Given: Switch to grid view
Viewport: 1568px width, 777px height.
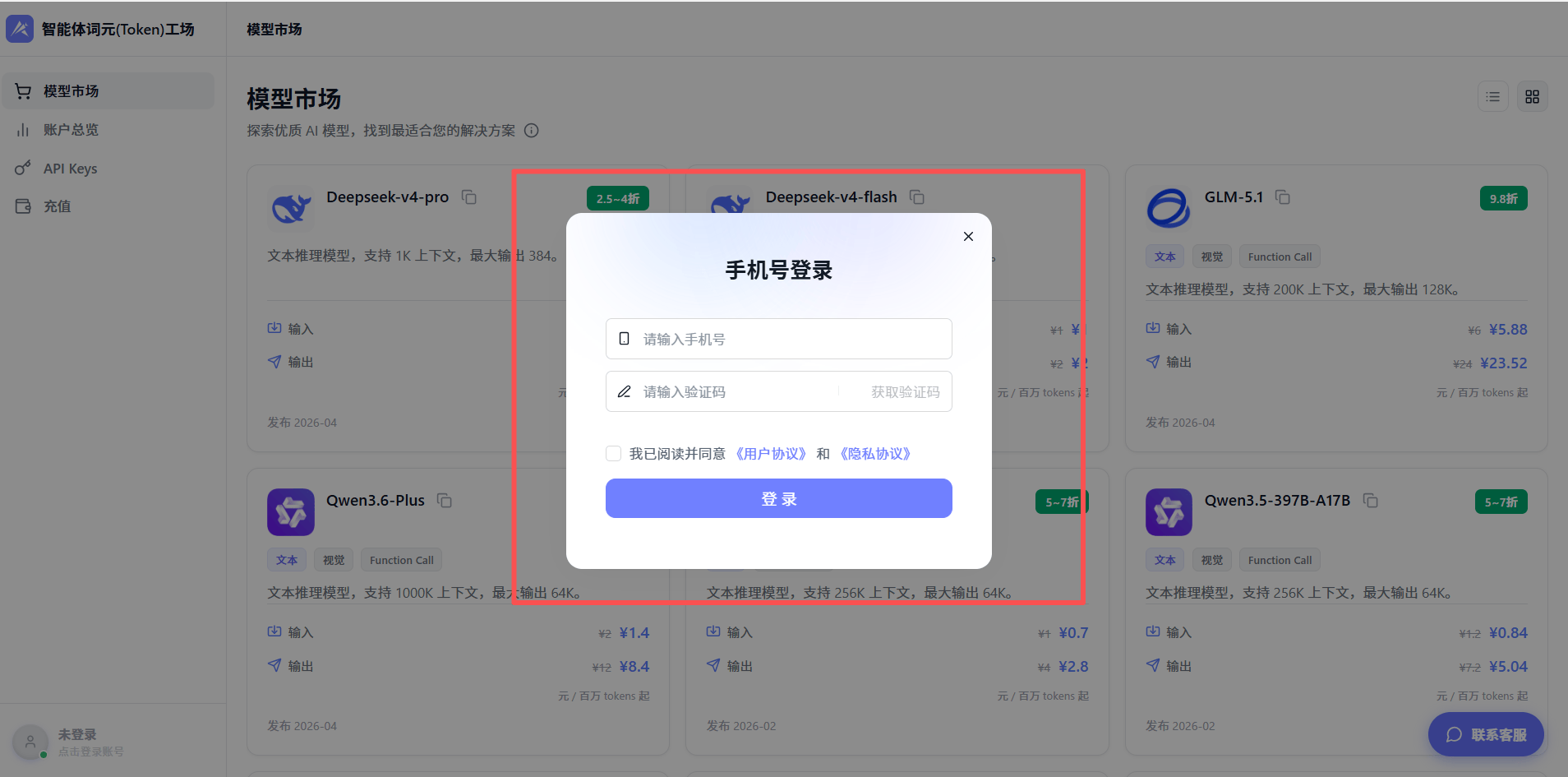Looking at the screenshot, I should point(1532,97).
